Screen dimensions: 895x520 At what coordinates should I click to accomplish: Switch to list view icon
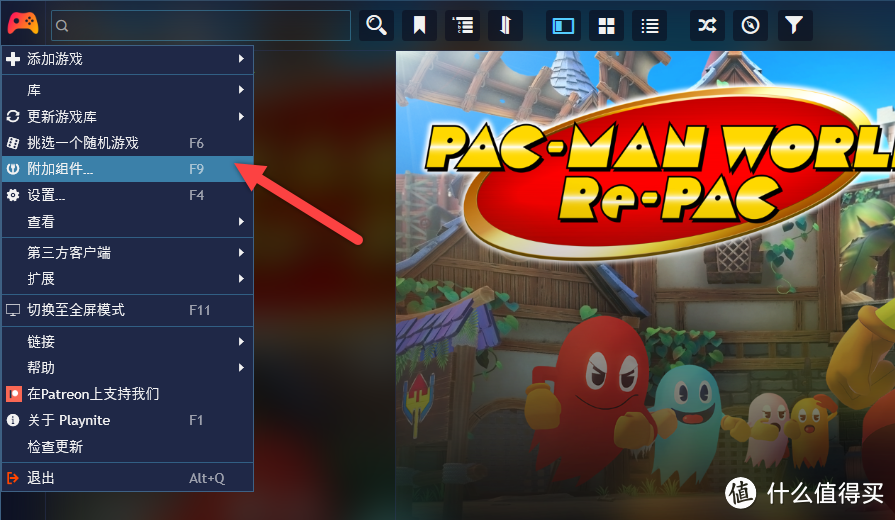click(650, 26)
